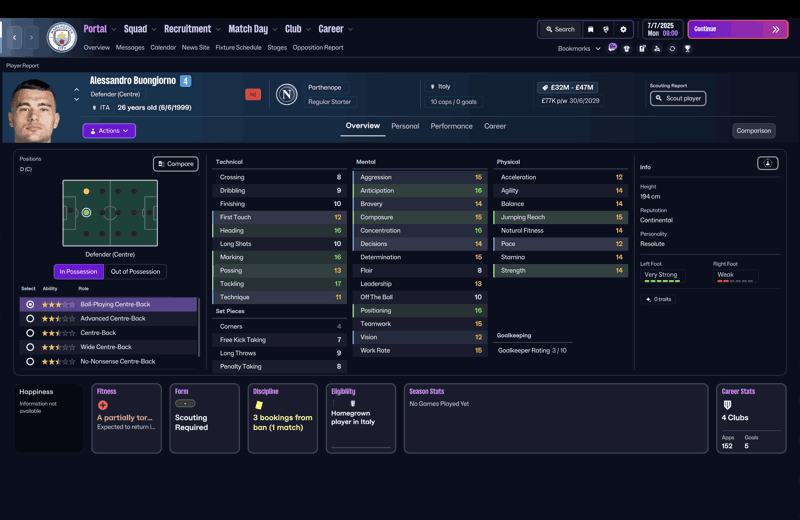
Task: Select the Centre-Back role radio
Action: coord(30,333)
